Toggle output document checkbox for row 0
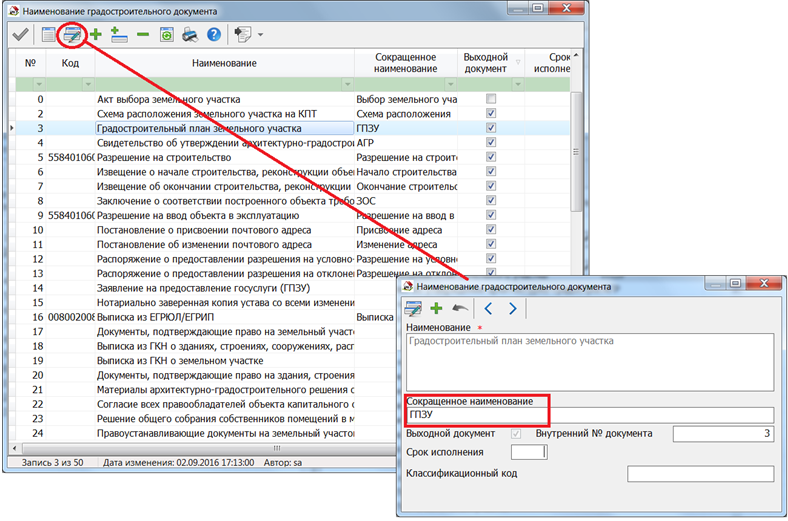This screenshot has height=521, width=788. coord(490,100)
